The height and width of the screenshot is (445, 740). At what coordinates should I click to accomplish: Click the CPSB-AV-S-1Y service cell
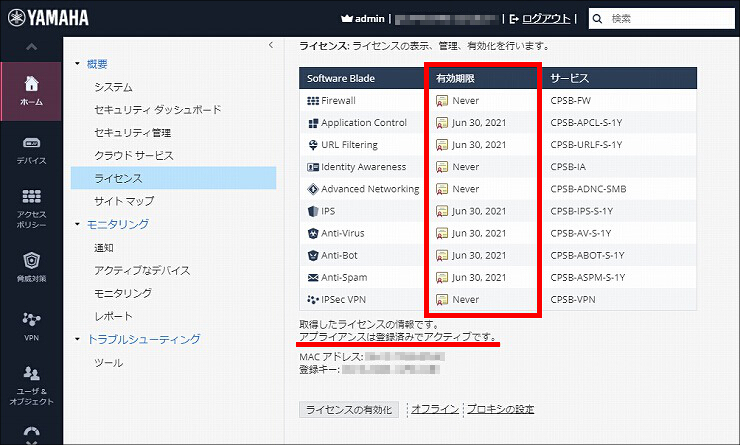tap(580, 233)
